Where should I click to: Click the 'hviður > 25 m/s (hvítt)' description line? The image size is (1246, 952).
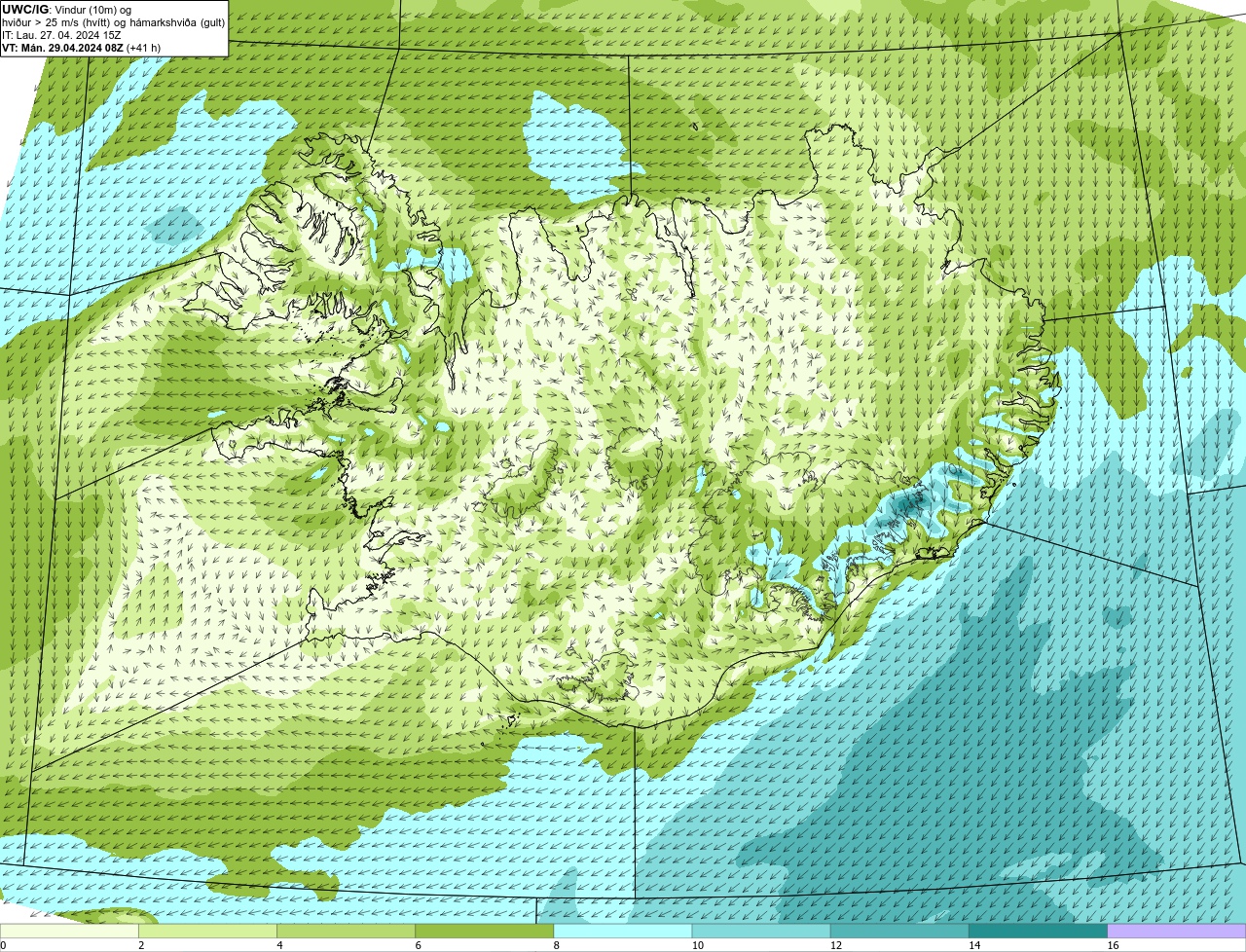point(113,22)
